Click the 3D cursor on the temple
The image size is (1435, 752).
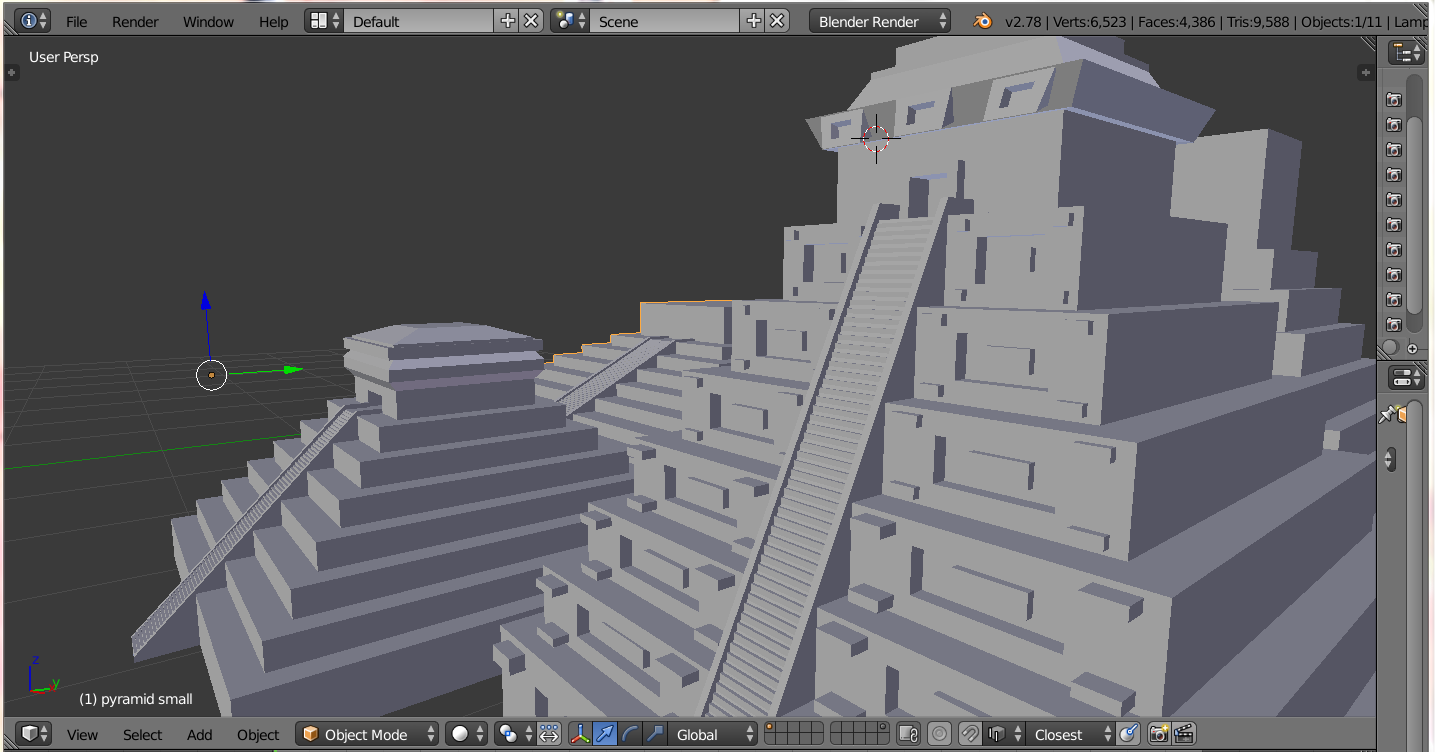tap(876, 138)
